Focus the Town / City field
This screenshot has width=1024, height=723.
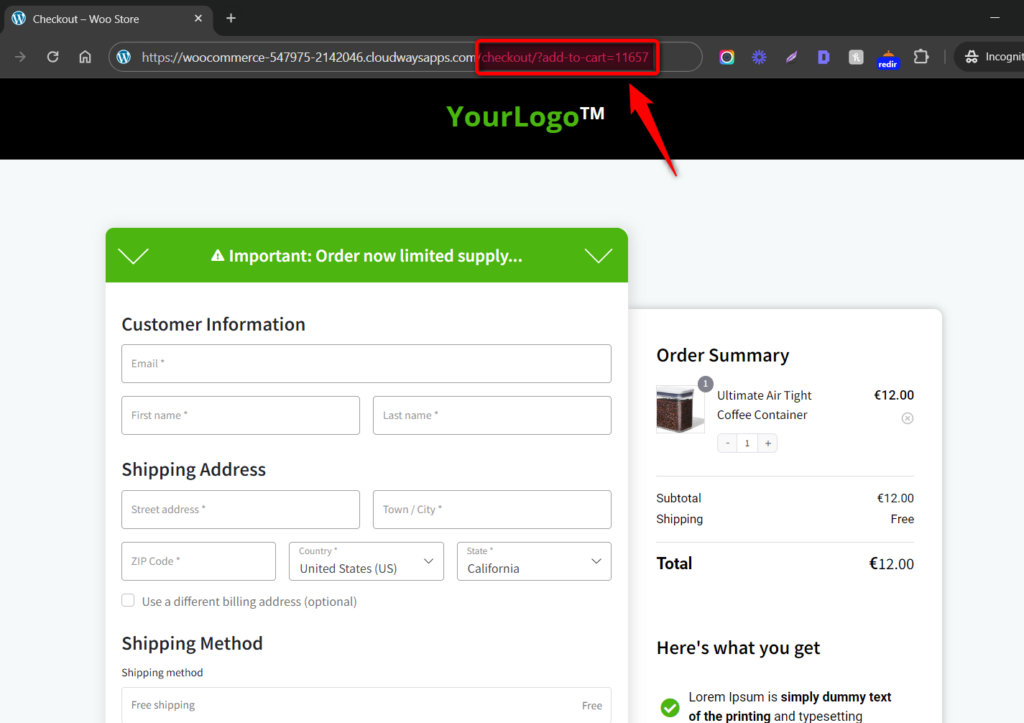pos(492,509)
